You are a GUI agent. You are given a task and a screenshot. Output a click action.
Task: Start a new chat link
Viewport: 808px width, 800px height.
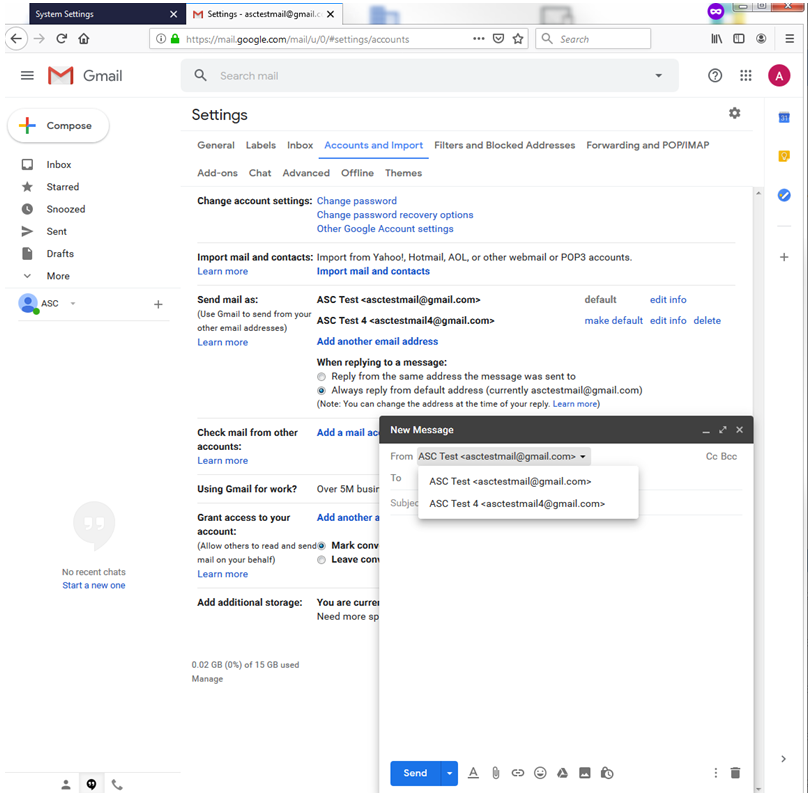[x=94, y=585]
